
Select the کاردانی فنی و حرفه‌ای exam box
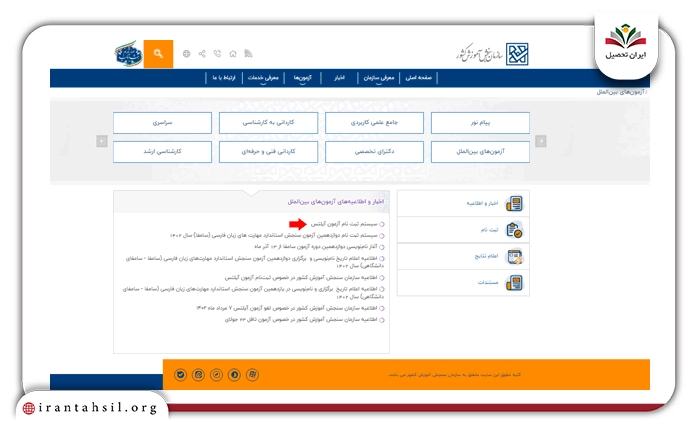click(x=268, y=152)
